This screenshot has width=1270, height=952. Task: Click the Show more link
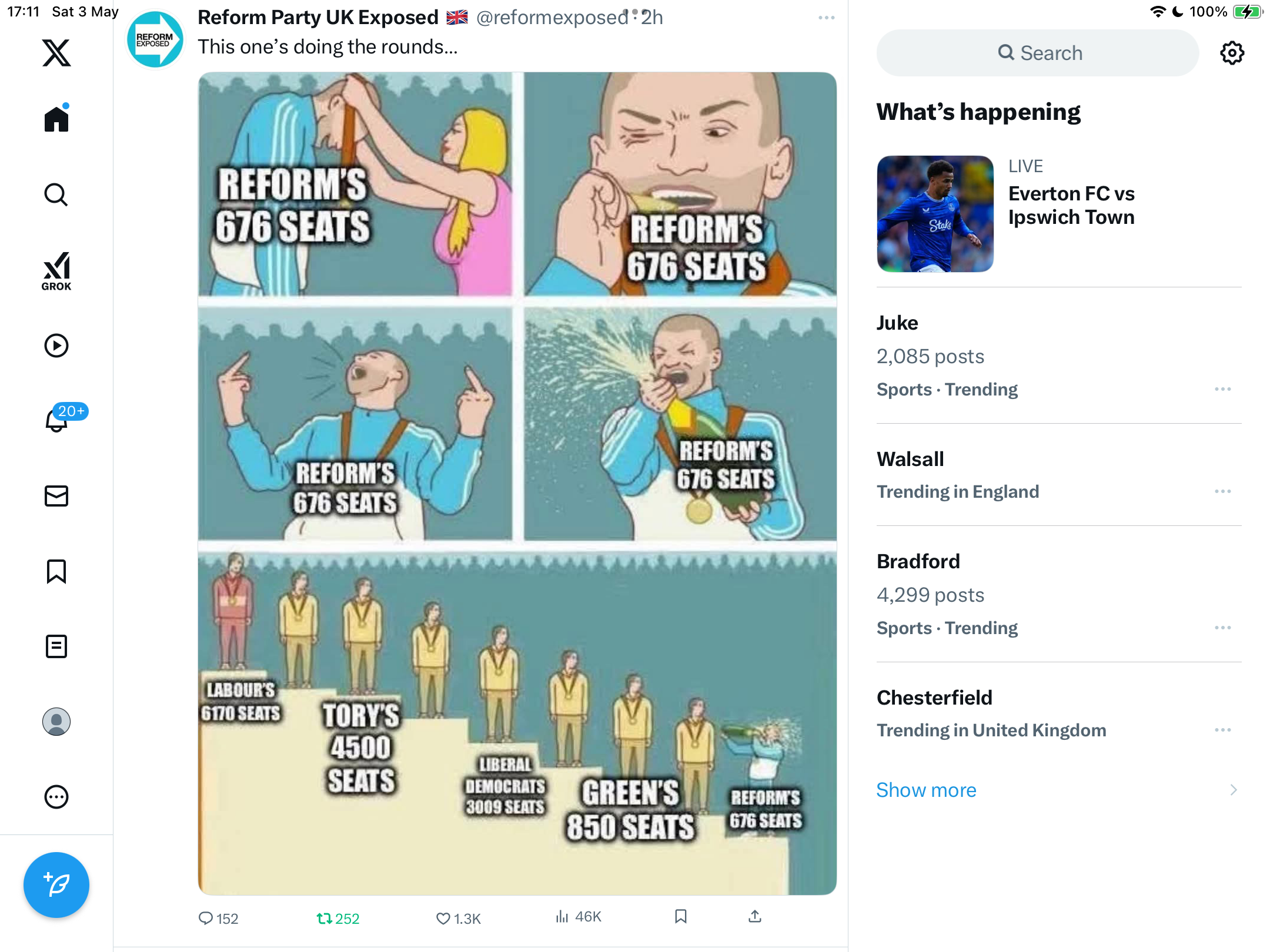tap(926, 790)
